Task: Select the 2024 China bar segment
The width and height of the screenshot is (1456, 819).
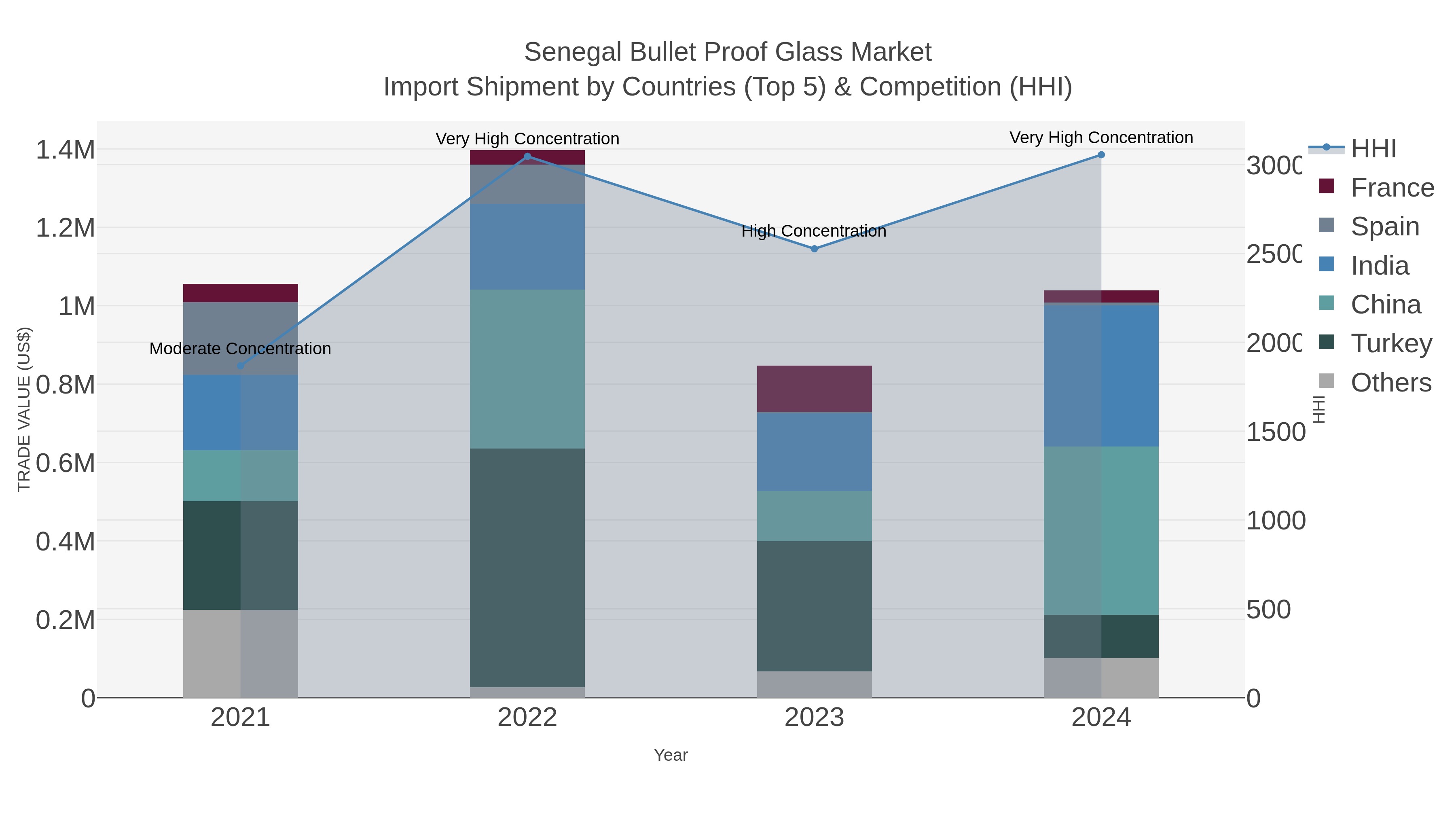Action: (1101, 531)
